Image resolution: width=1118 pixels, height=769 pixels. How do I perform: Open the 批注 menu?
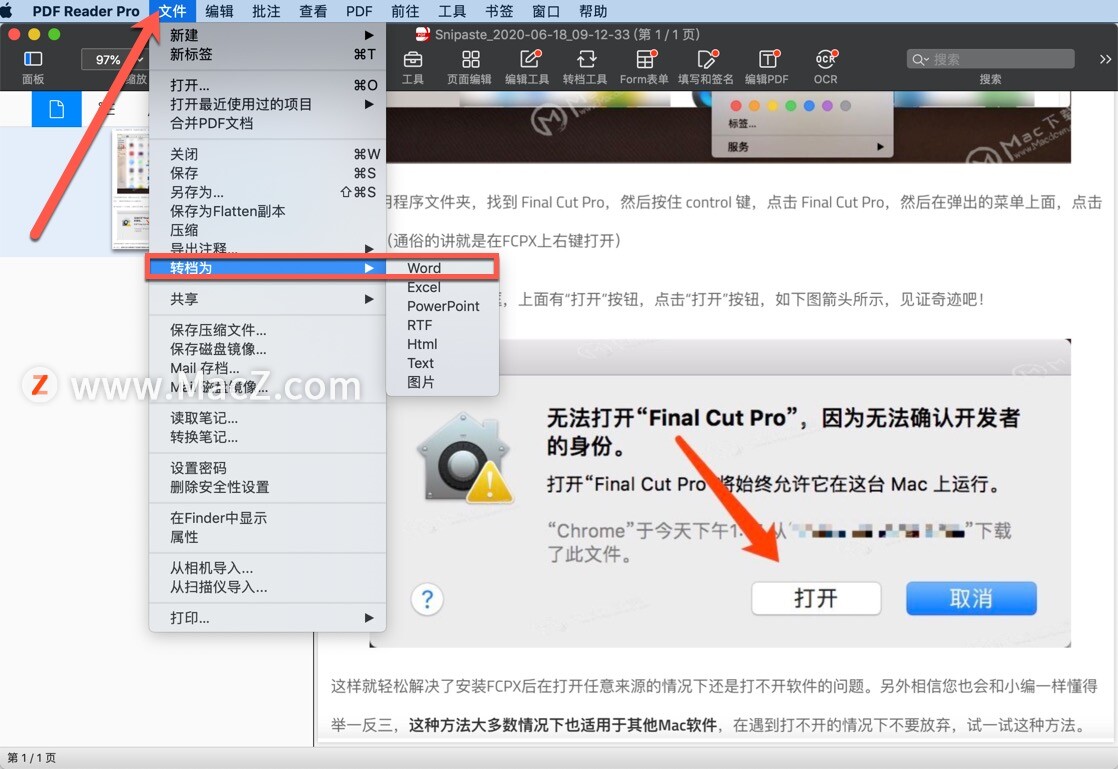click(266, 11)
